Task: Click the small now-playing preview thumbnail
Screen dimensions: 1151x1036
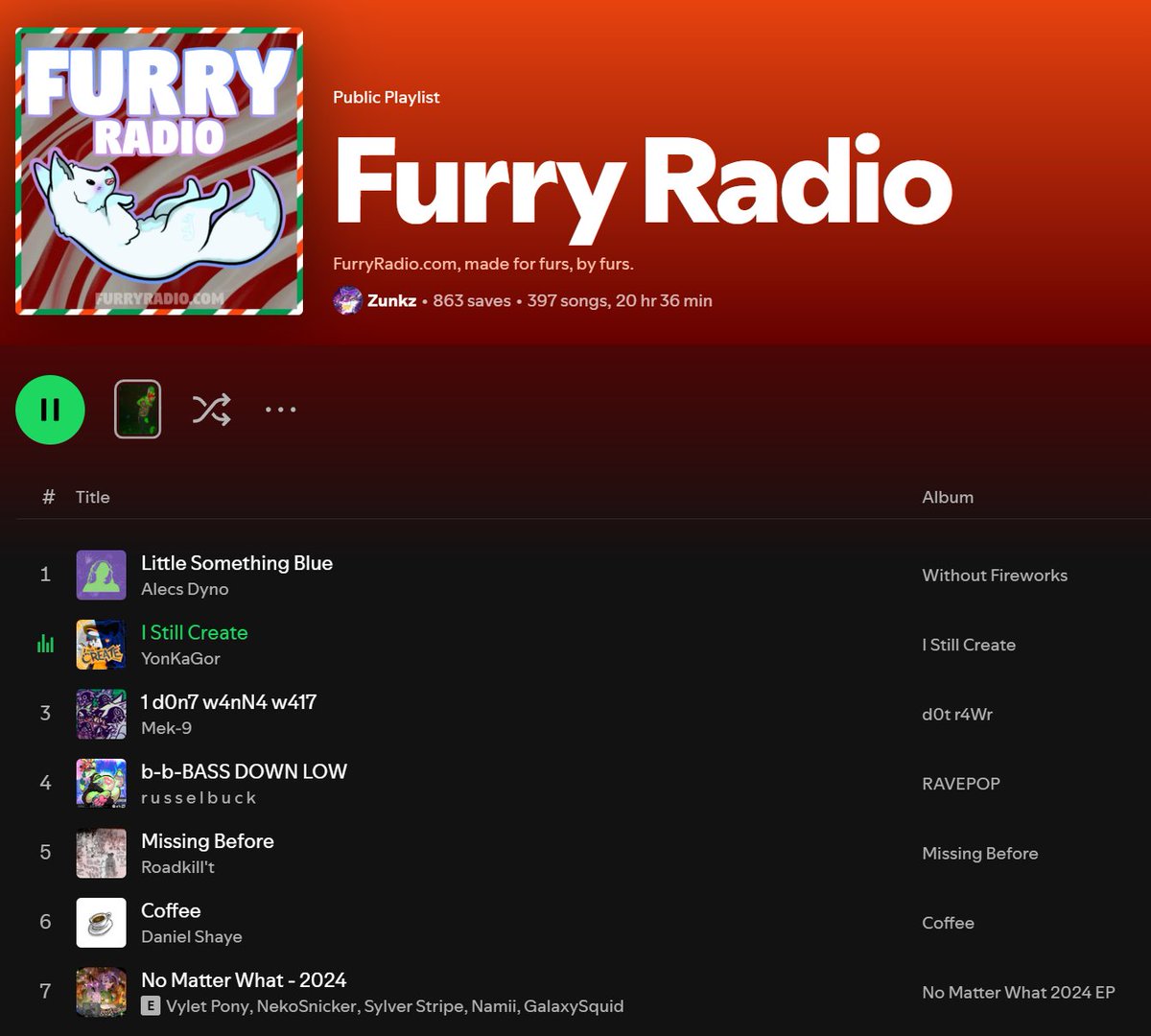Action: [137, 410]
